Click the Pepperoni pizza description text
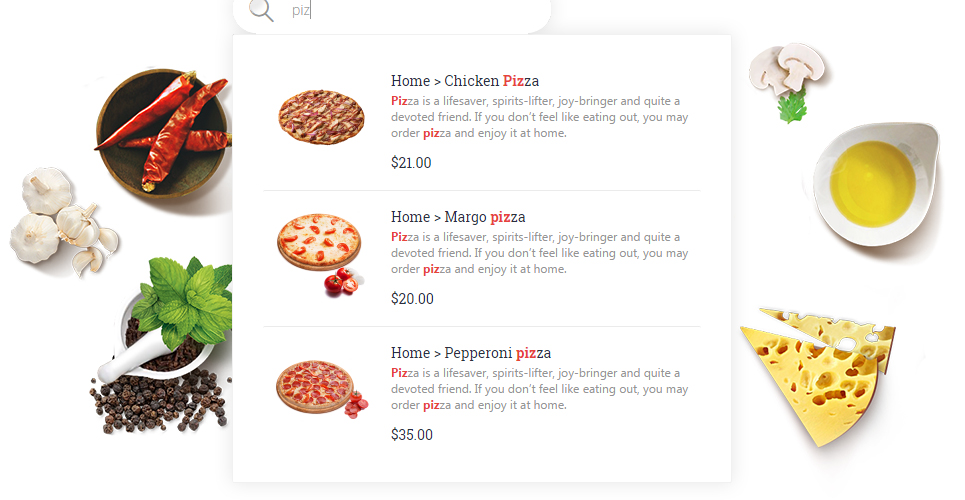Viewport: 965px width, 500px height. coord(540,389)
